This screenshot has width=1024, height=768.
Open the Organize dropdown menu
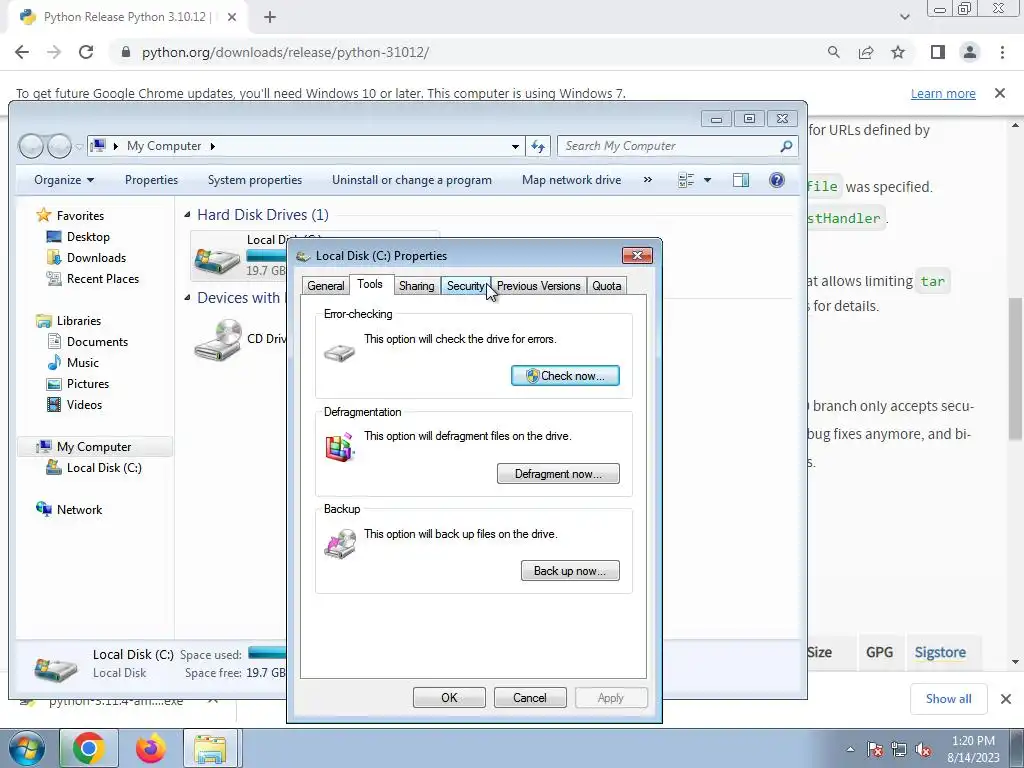(x=64, y=180)
